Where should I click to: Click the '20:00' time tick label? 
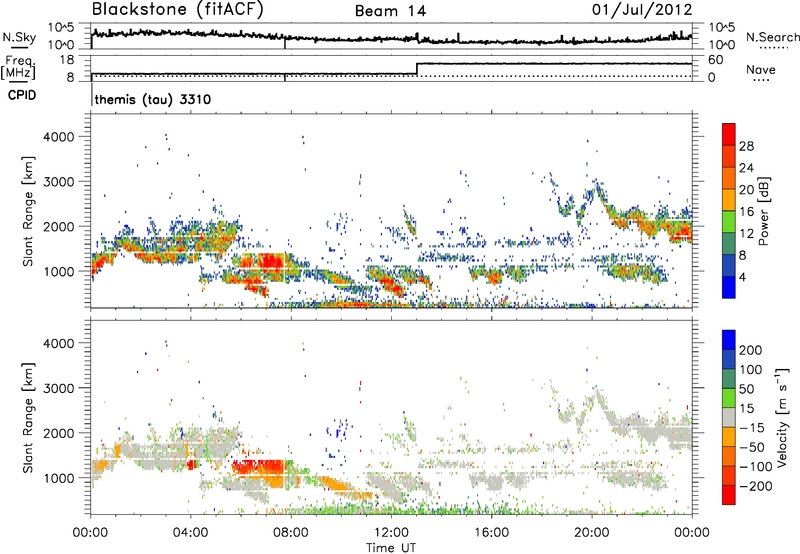point(591,533)
